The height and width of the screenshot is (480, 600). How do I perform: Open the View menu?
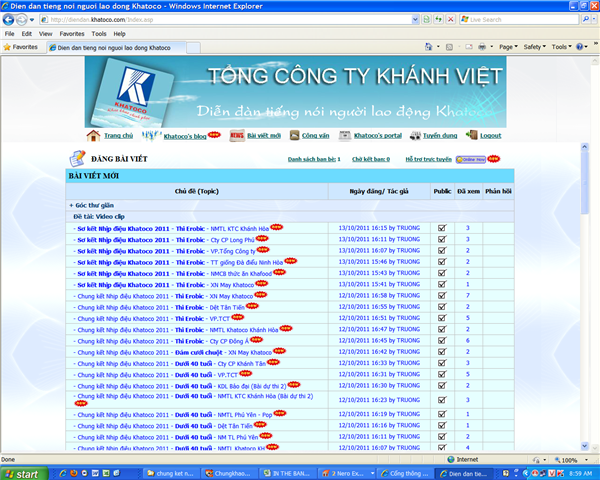click(x=44, y=33)
